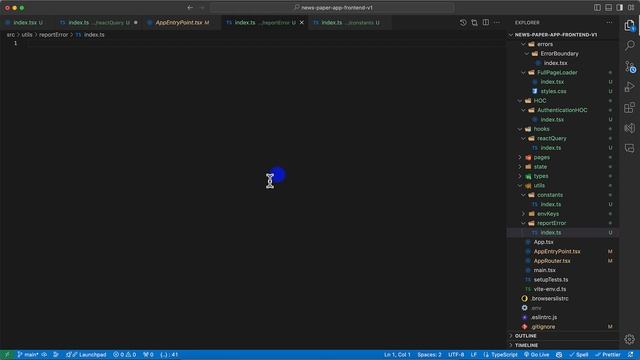The height and width of the screenshot is (360, 640).
Task: Click the ports forwarded status item
Action: click(x=148, y=355)
